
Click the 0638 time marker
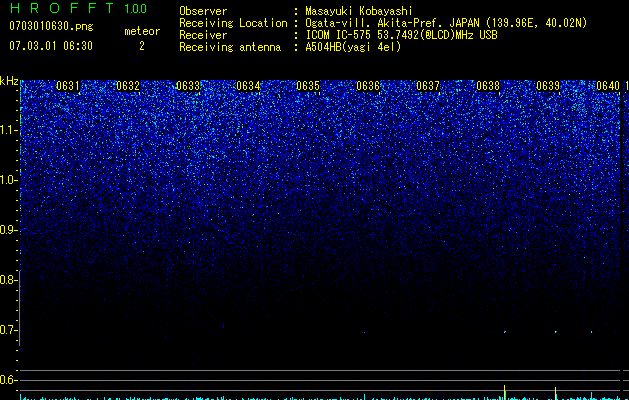coord(488,86)
